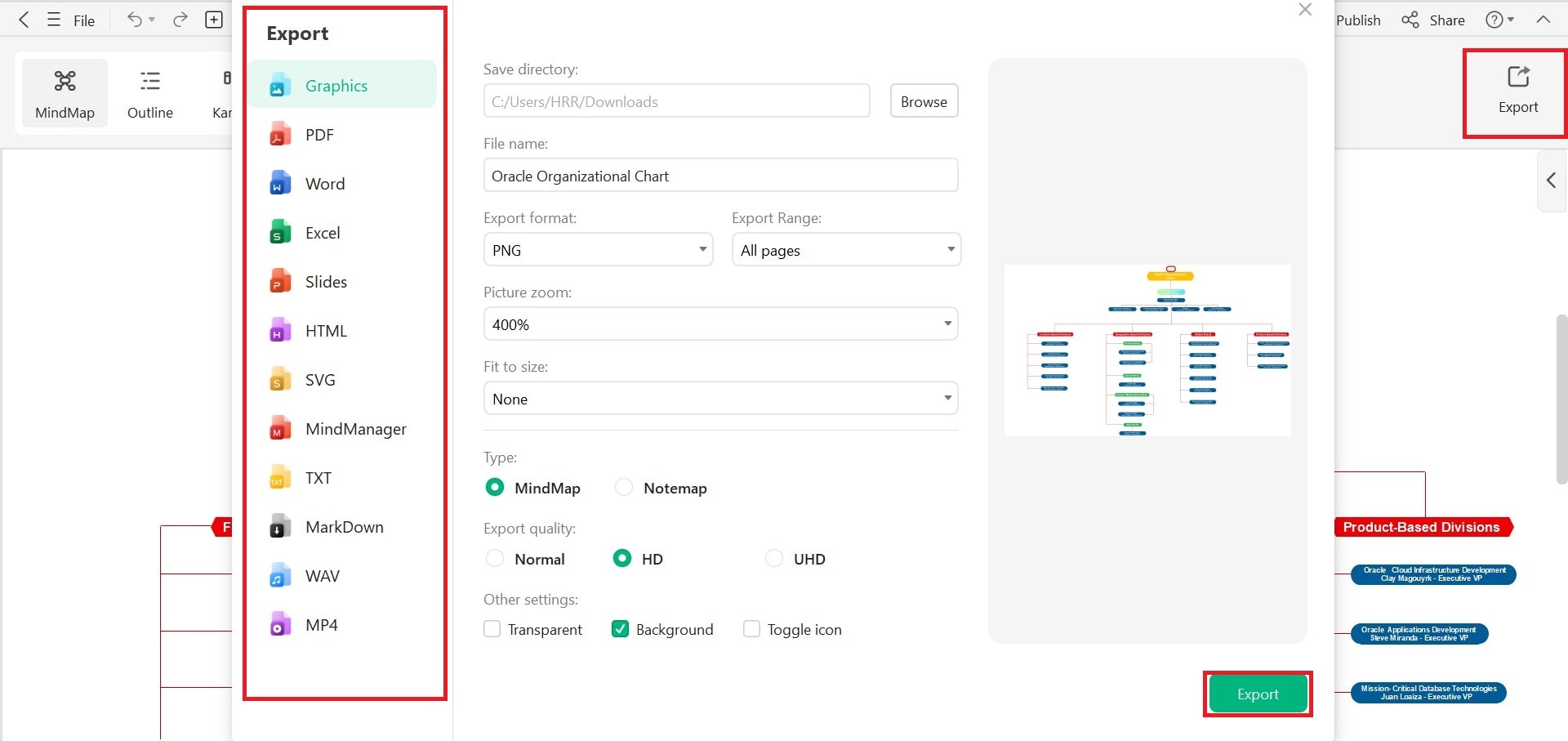Set export quality to UHD
The width and height of the screenshot is (1568, 741).
click(773, 558)
